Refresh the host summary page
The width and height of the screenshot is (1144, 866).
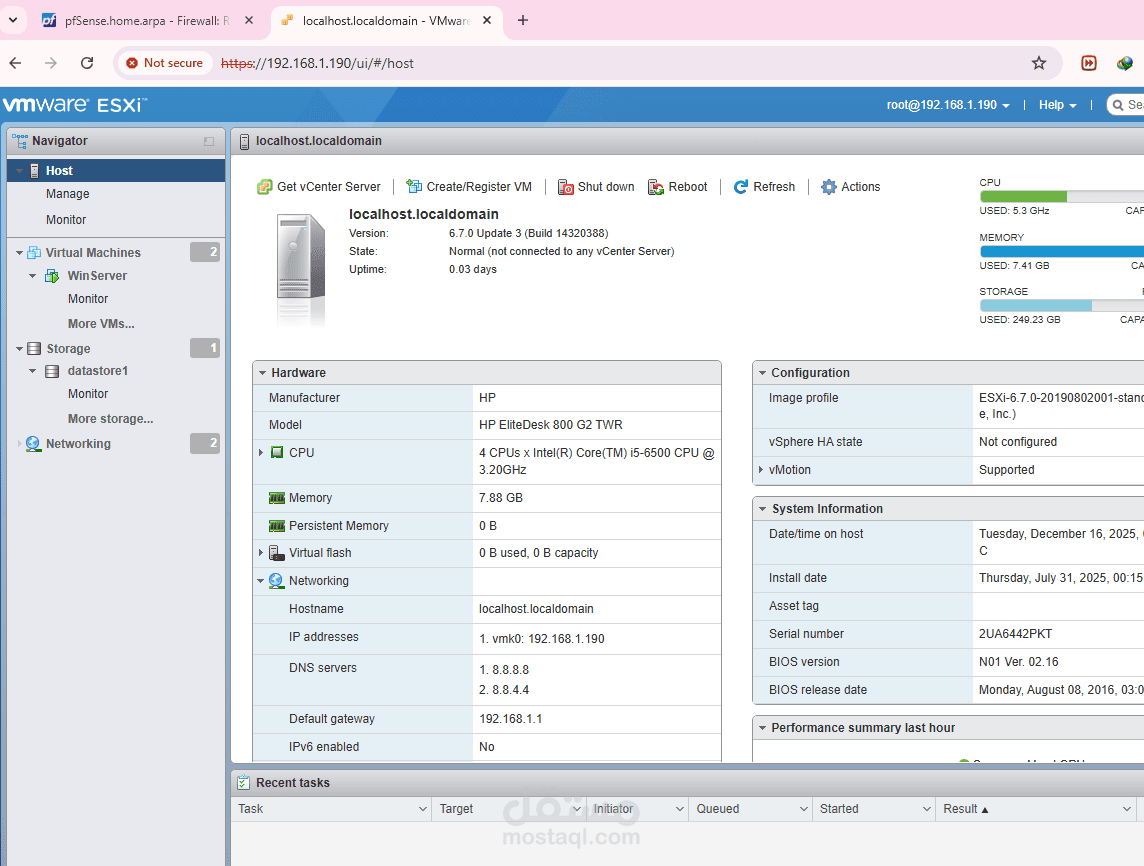pos(764,187)
